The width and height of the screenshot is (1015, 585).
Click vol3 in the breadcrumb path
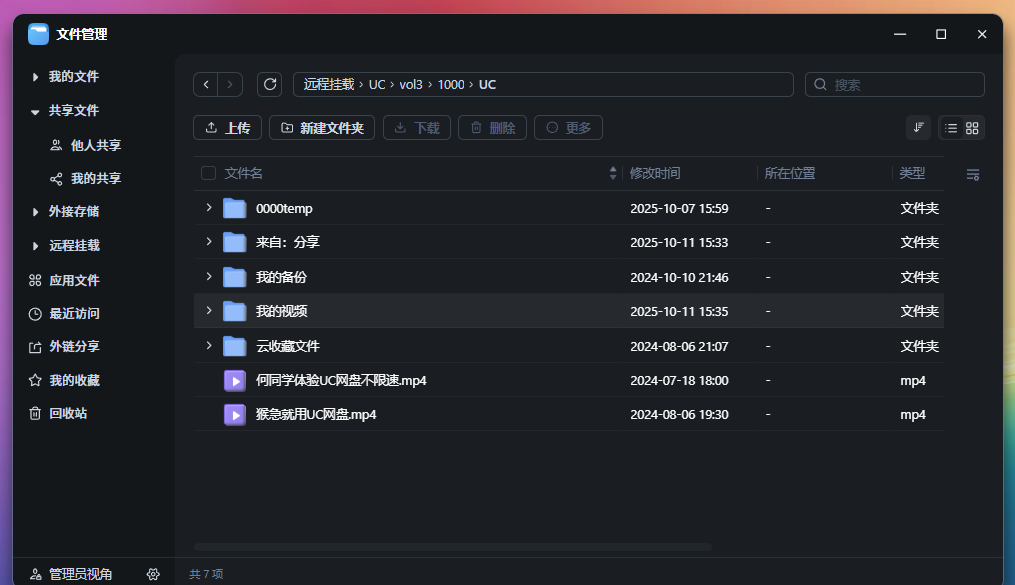411,85
